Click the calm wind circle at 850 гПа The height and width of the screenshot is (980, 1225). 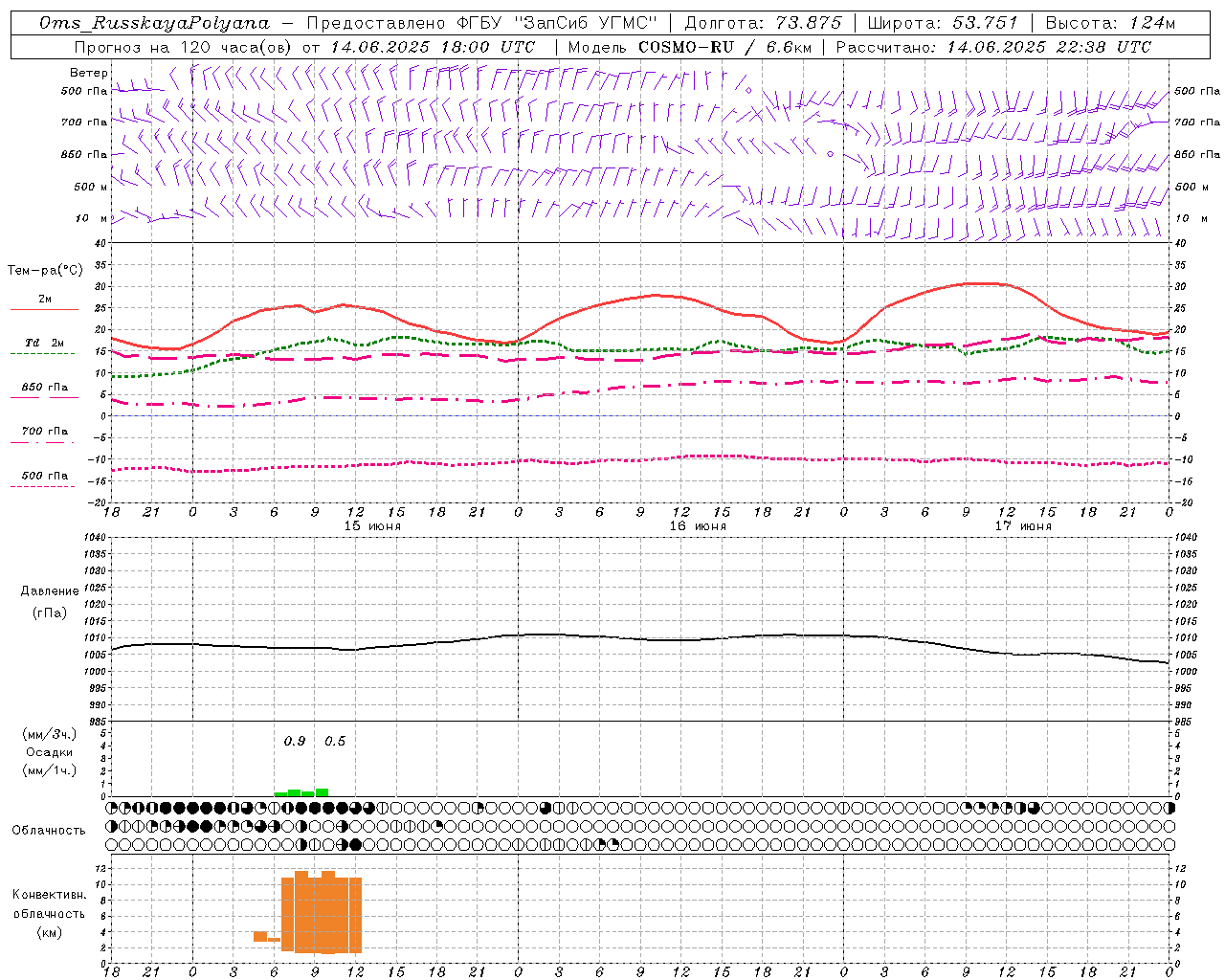point(830,153)
